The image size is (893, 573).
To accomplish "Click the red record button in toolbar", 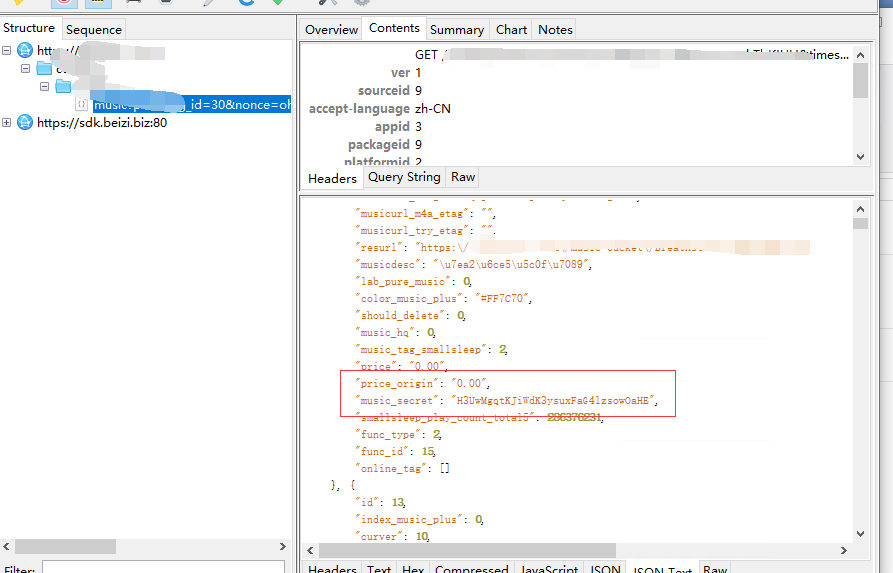I will point(63,3).
